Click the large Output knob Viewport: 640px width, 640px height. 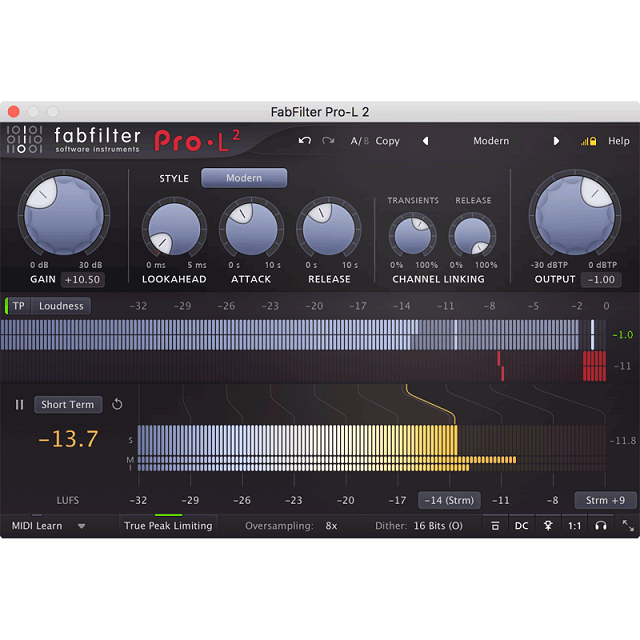point(575,215)
